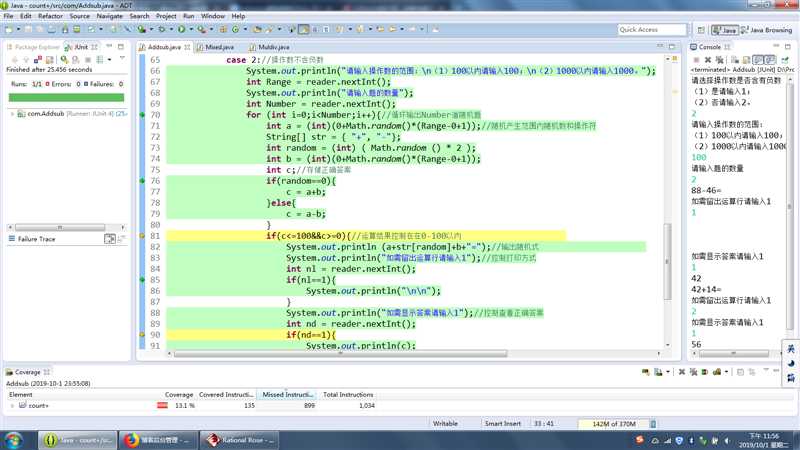Click the Total Instructions column header

tap(348, 394)
